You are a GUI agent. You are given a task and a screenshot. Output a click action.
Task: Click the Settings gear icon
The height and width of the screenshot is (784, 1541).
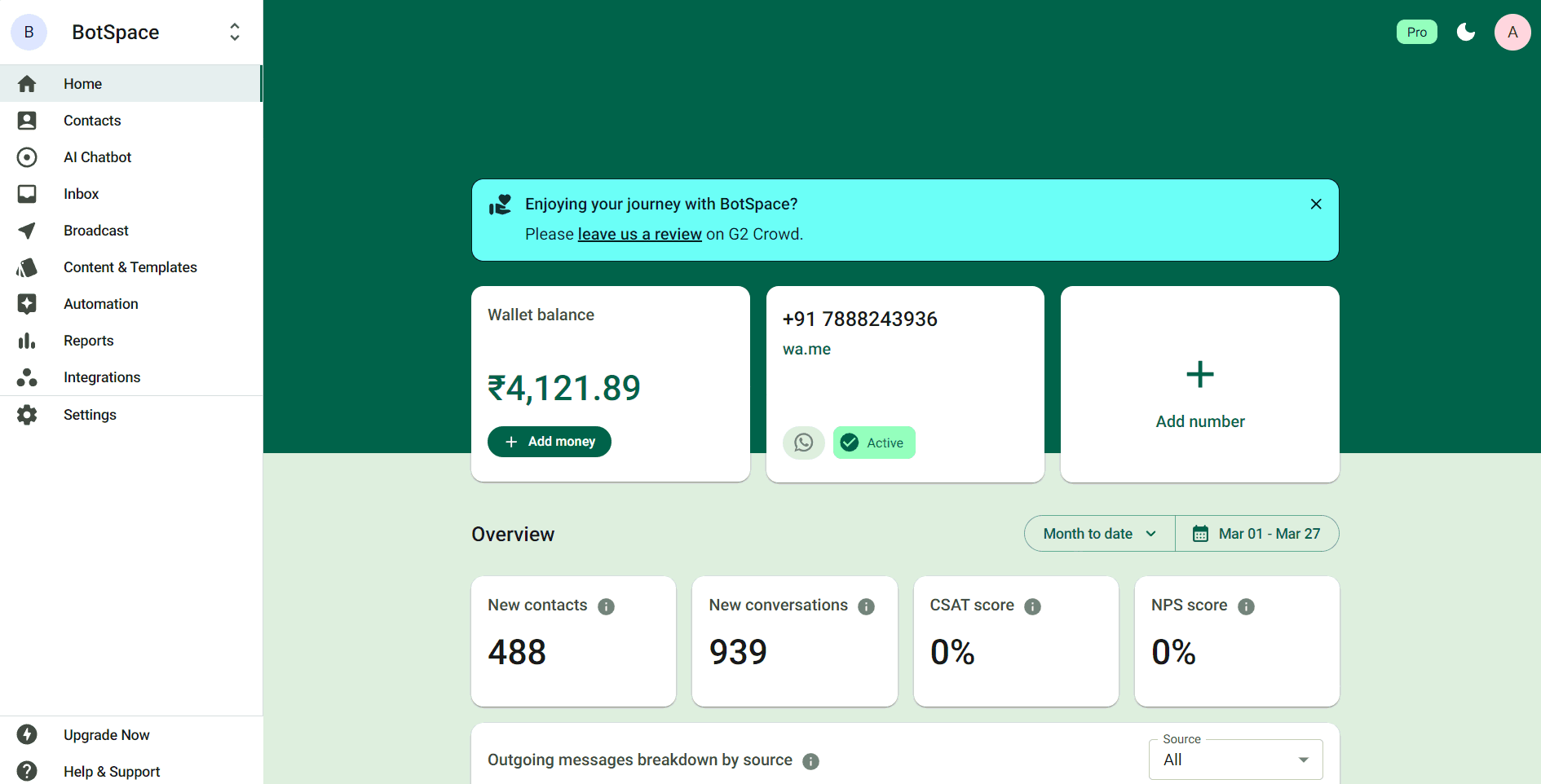click(27, 415)
